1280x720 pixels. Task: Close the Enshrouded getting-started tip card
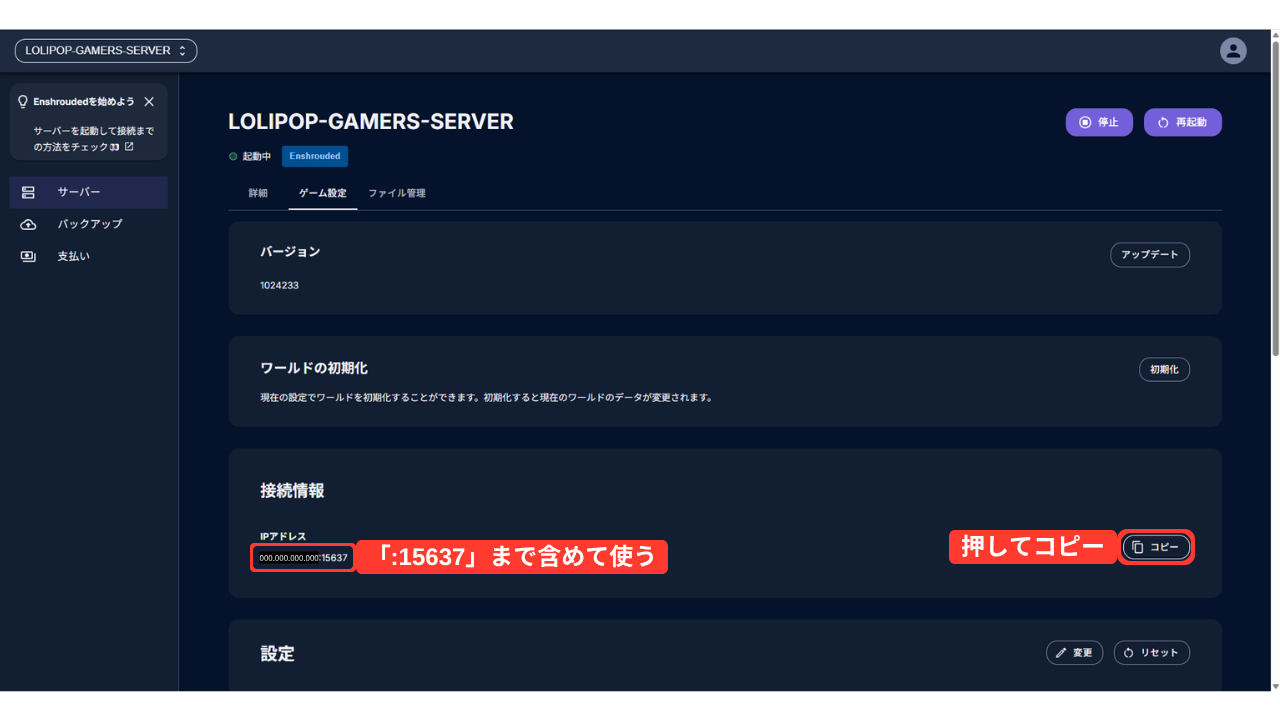(149, 101)
